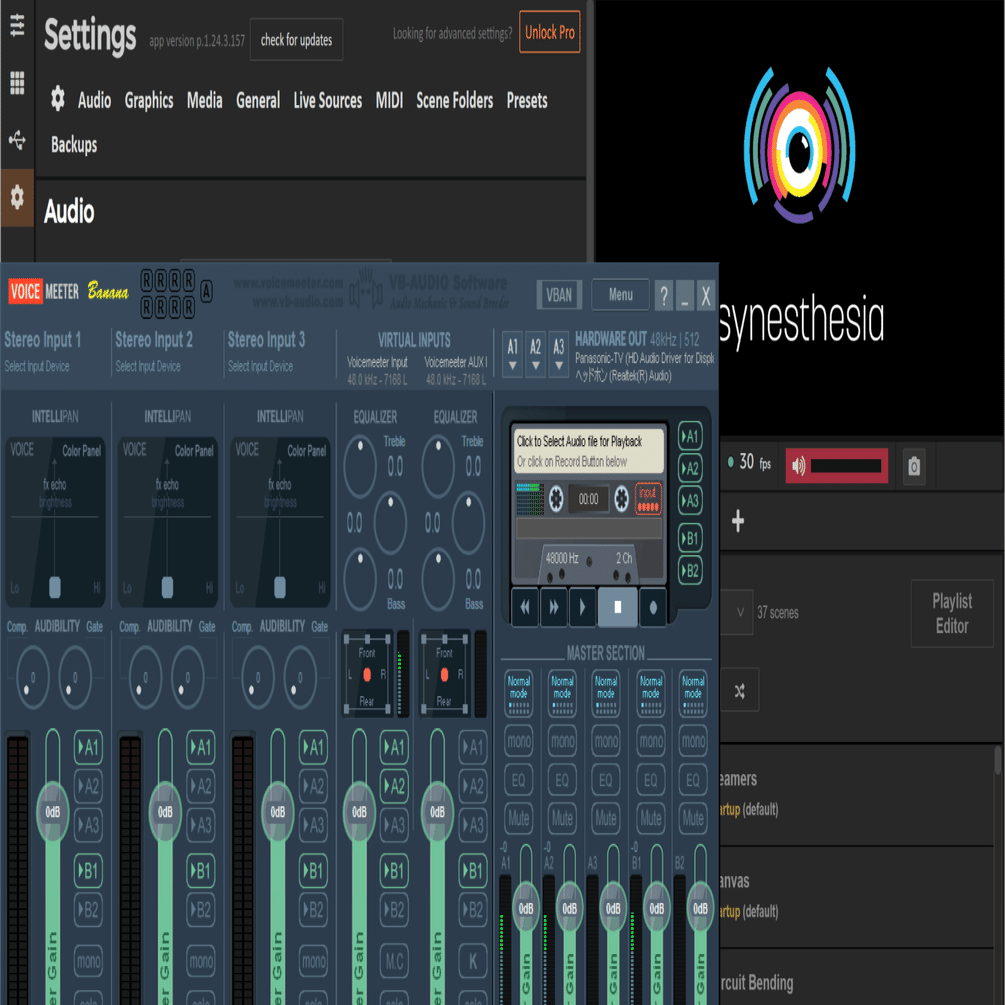Viewport: 1005px width, 1005px height.
Task: Open the Playlist Editor
Action: [x=952, y=613]
